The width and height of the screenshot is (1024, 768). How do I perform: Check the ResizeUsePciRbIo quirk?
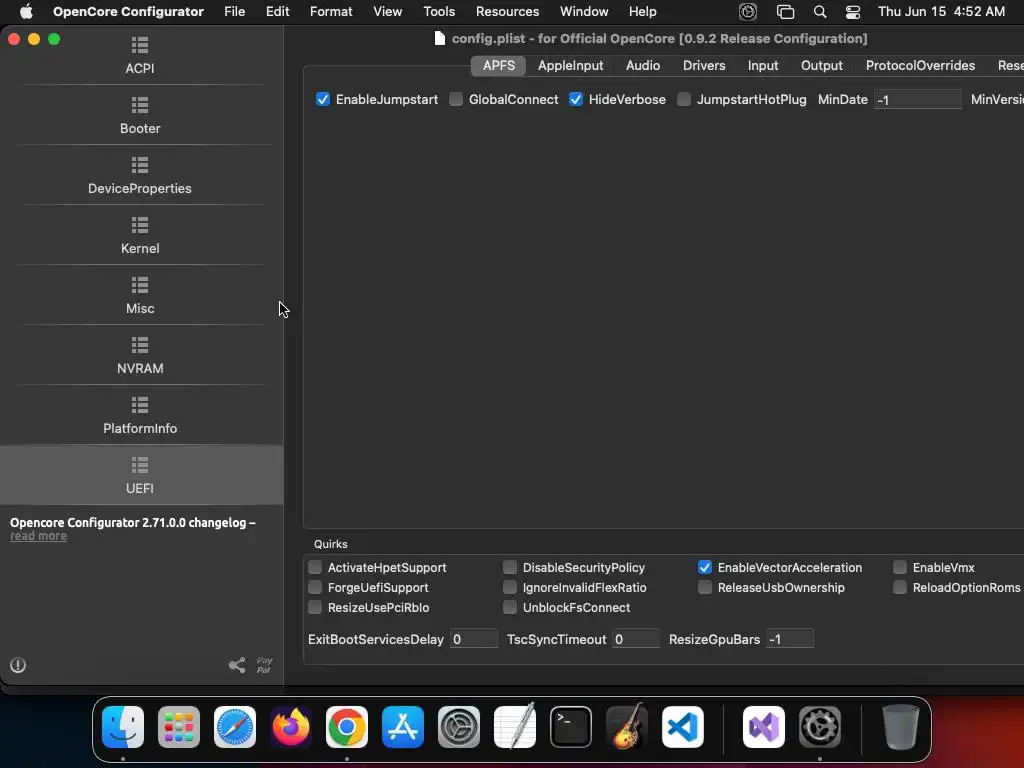(315, 607)
